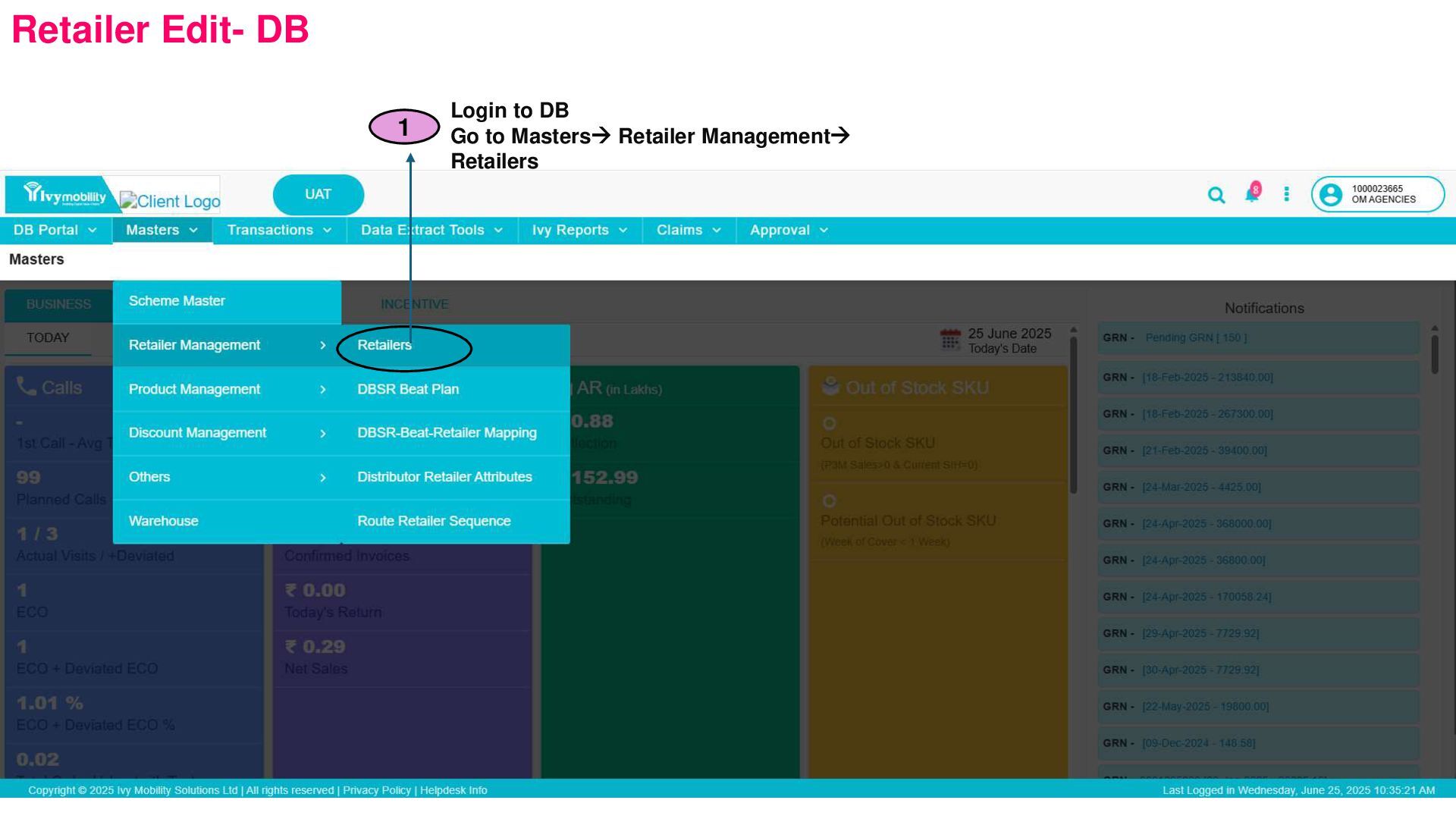Open the calendar icon beside Today's Date

950,340
